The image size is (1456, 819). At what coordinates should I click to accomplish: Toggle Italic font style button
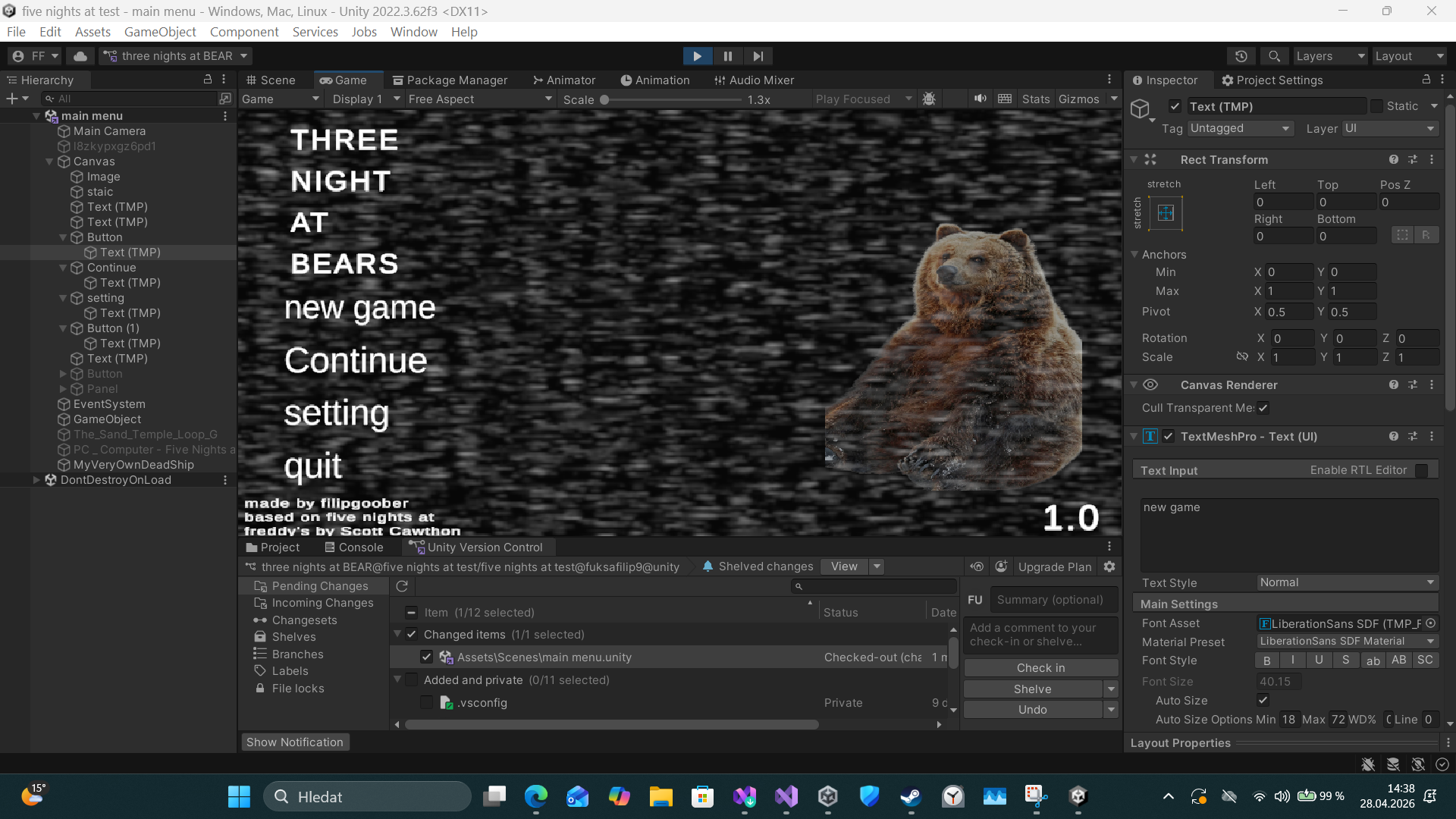[x=1293, y=661]
